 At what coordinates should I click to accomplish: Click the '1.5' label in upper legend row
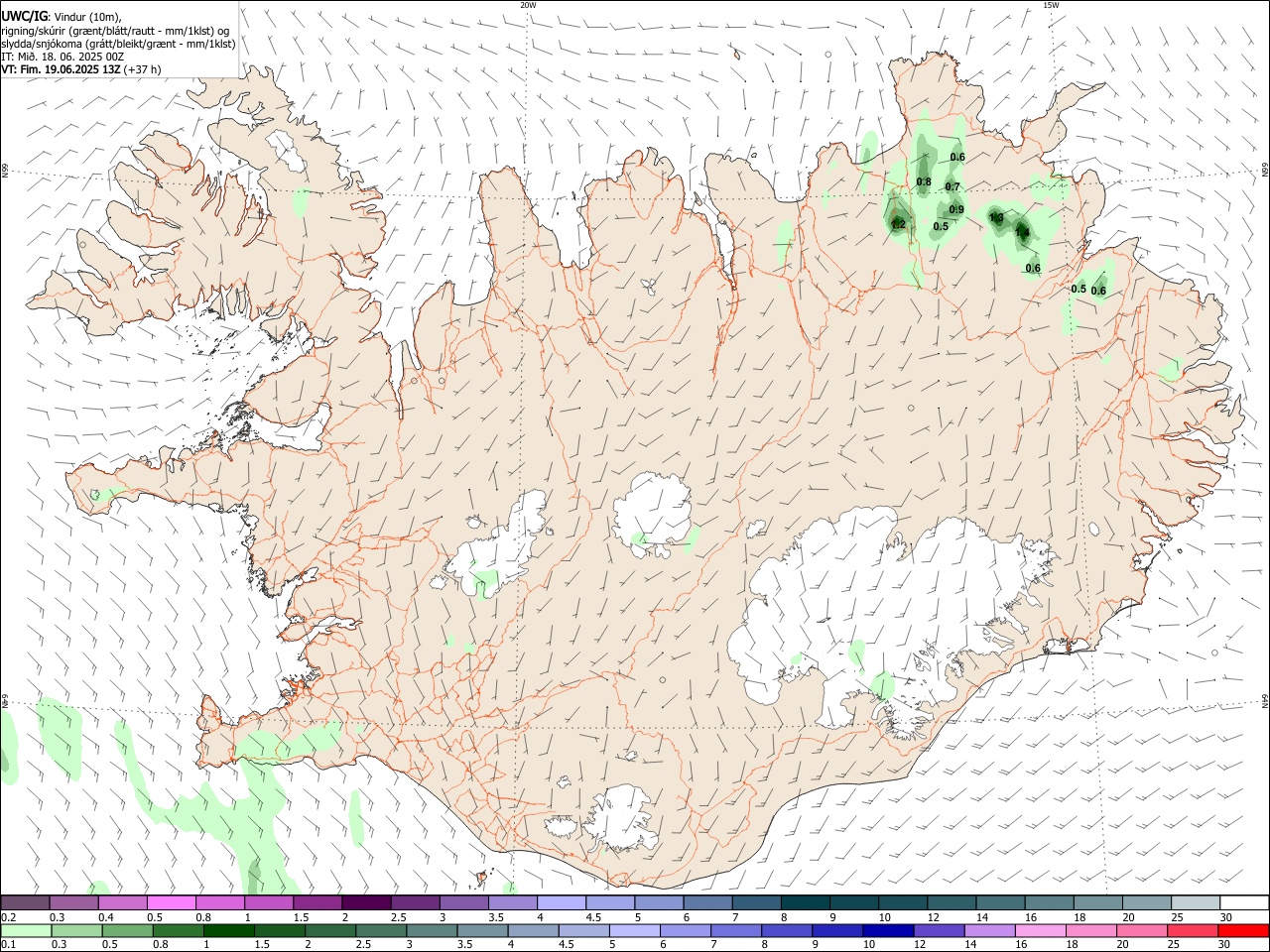click(x=300, y=917)
